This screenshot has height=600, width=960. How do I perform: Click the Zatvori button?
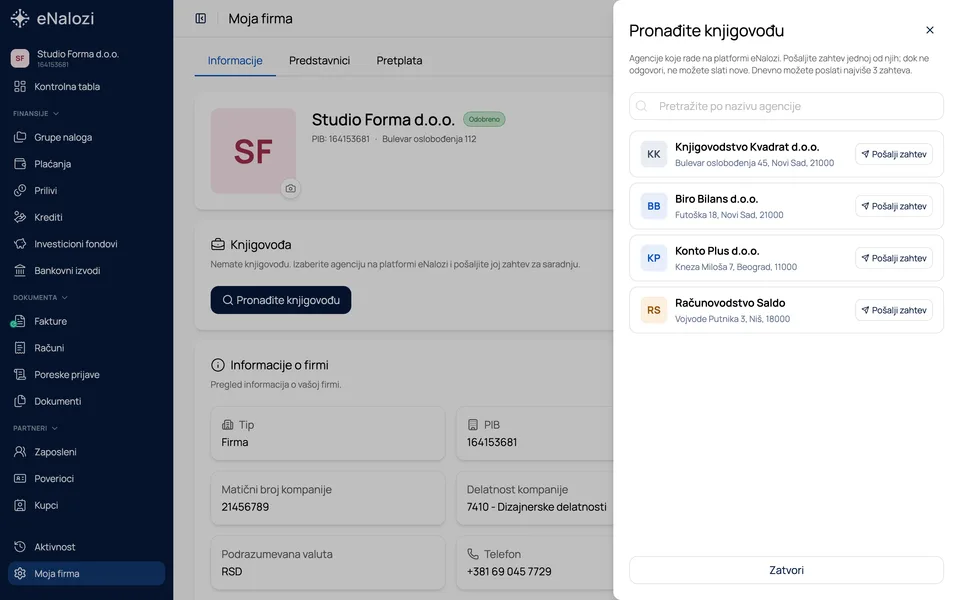pos(786,570)
